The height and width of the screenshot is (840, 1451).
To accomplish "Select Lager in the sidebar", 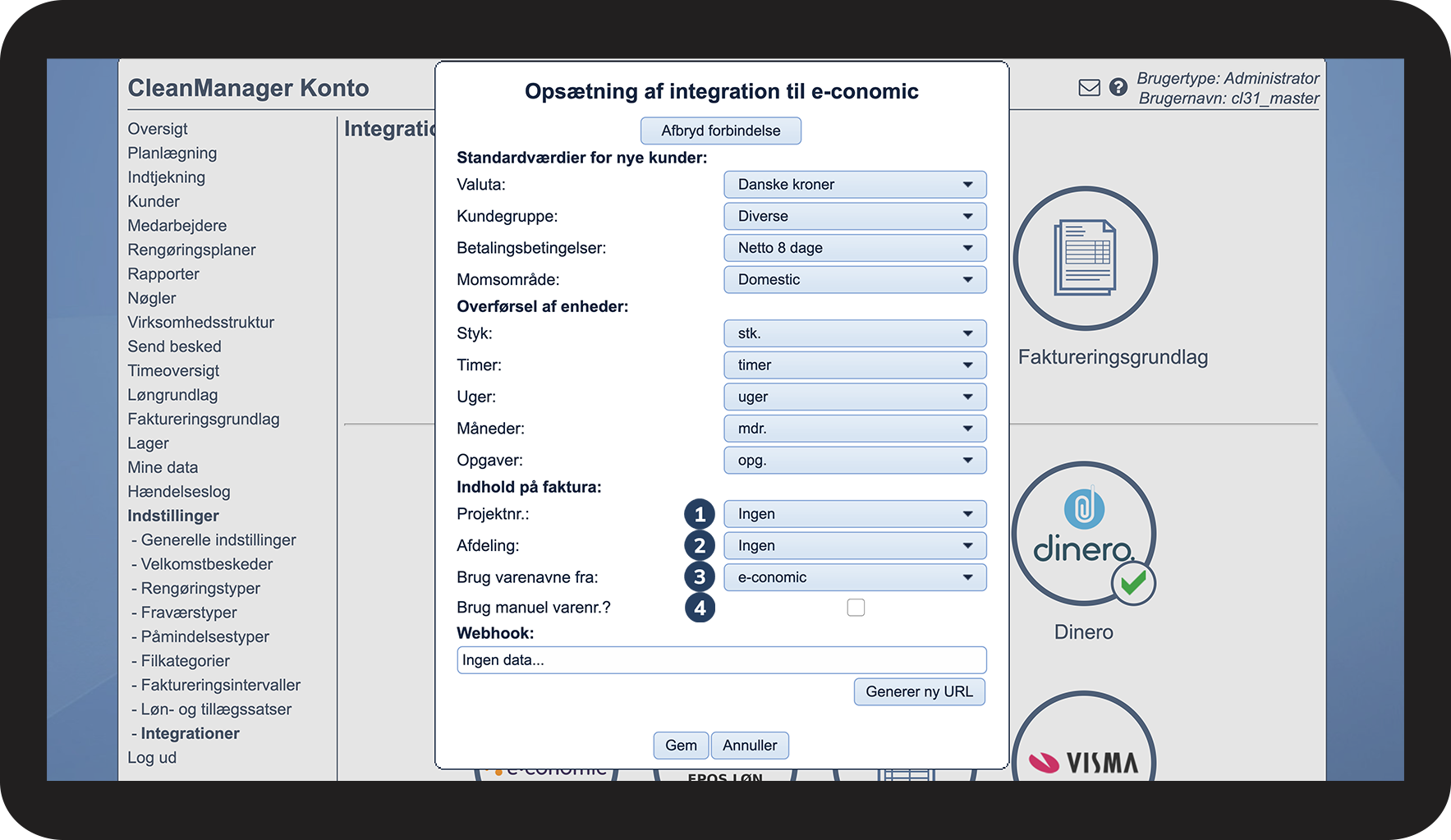I will point(148,443).
